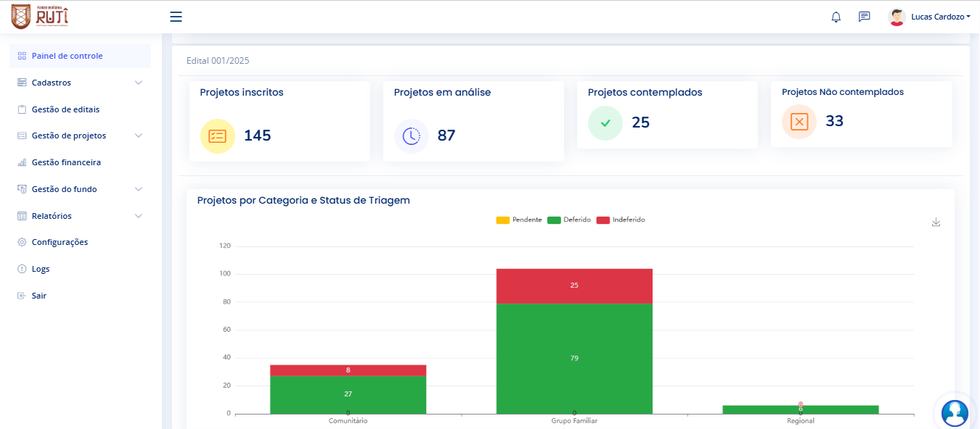
Task: Click the chart title Projetos por Categoria
Action: 303,201
